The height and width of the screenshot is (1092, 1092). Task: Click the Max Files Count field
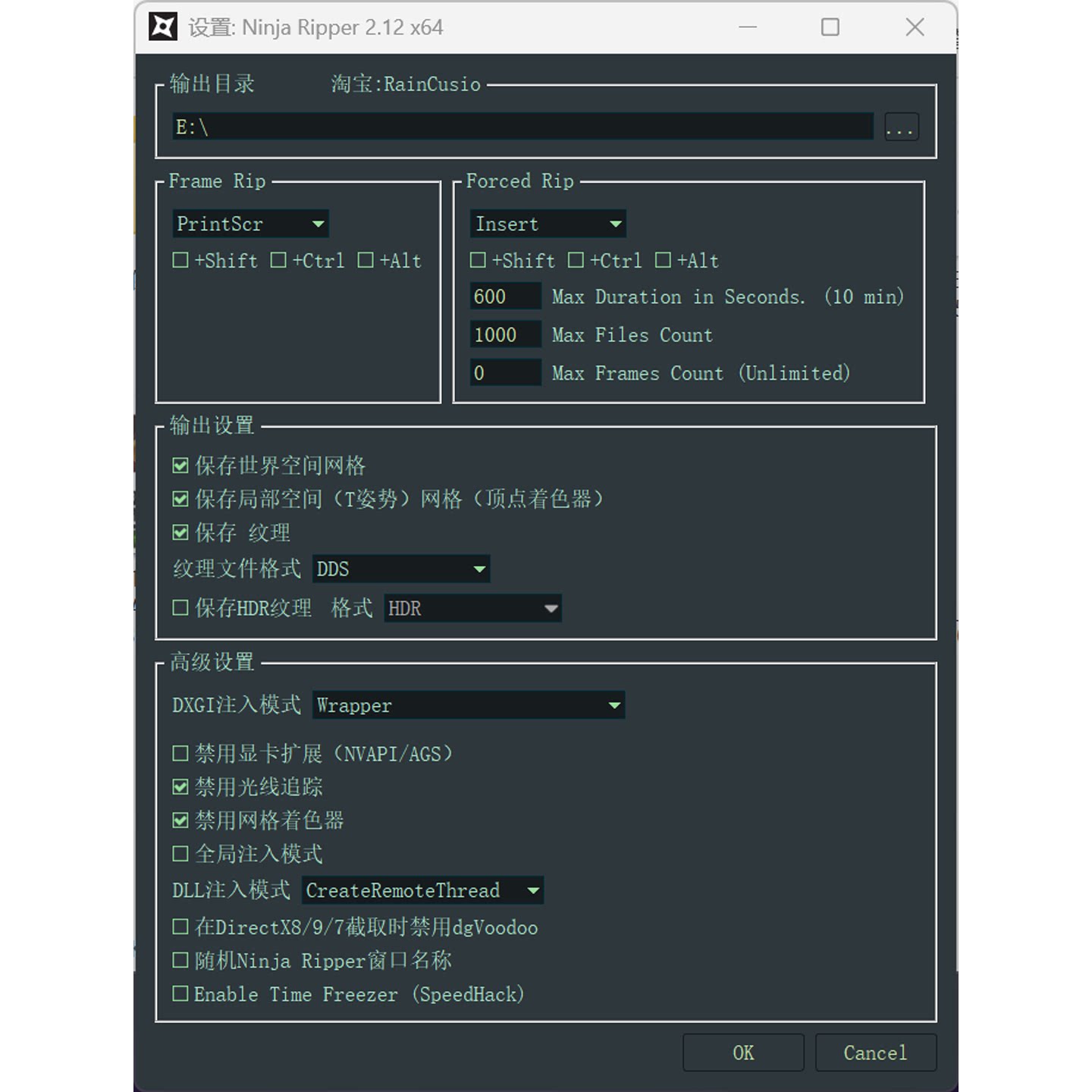(506, 334)
